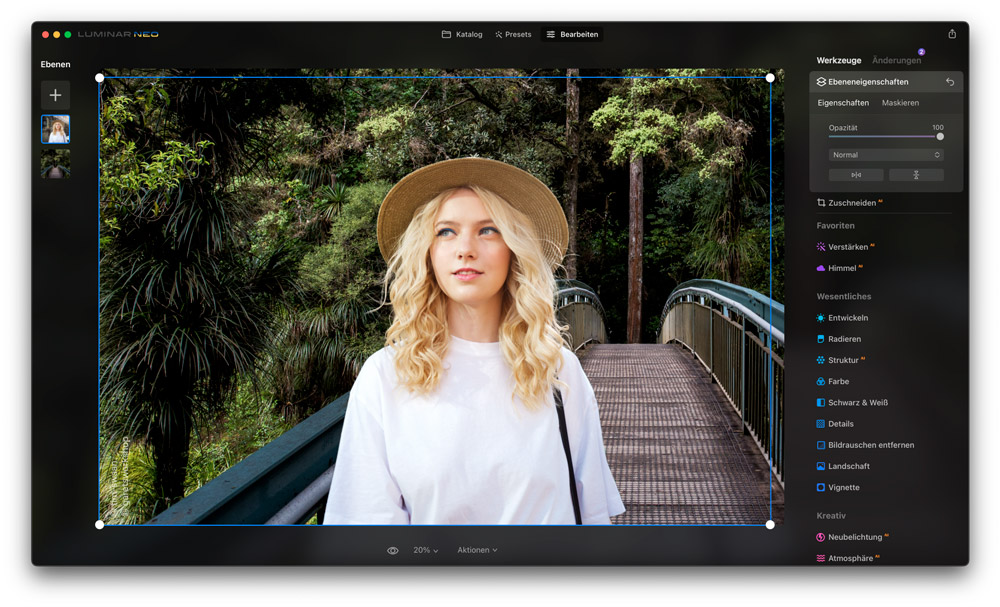The height and width of the screenshot is (607, 1000).
Task: Open the Farbe color tool
Action: tap(833, 381)
